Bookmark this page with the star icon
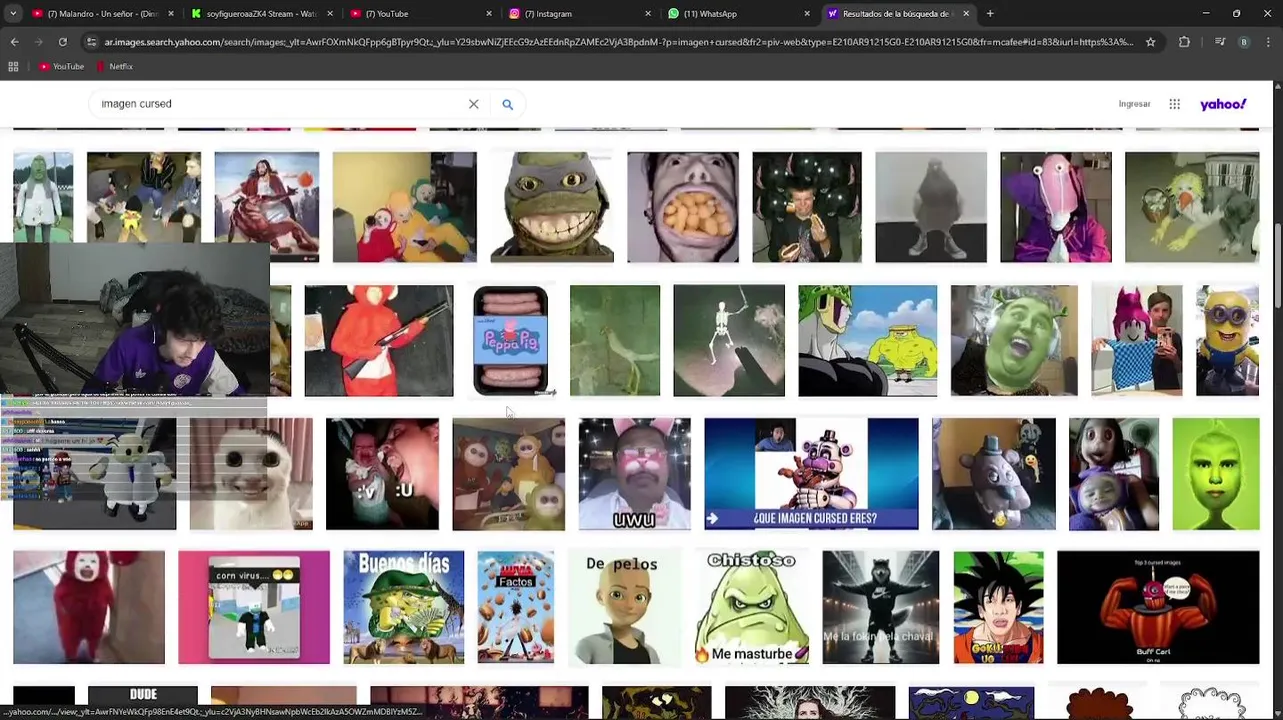The image size is (1283, 720). pyautogui.click(x=1150, y=42)
